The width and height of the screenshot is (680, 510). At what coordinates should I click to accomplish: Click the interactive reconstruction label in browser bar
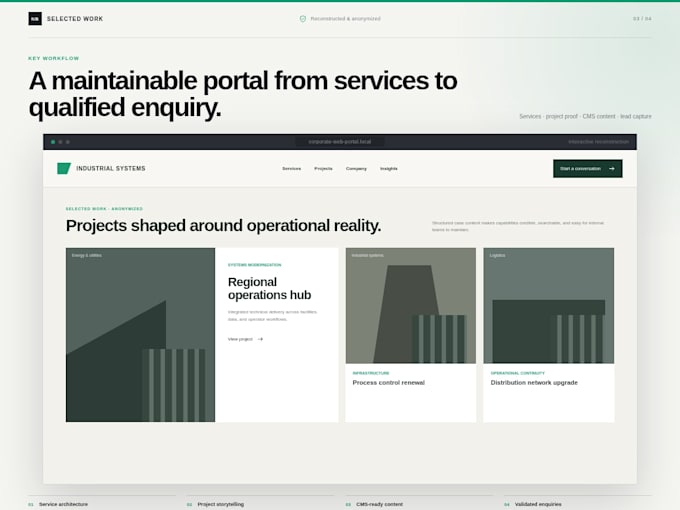click(x=598, y=142)
